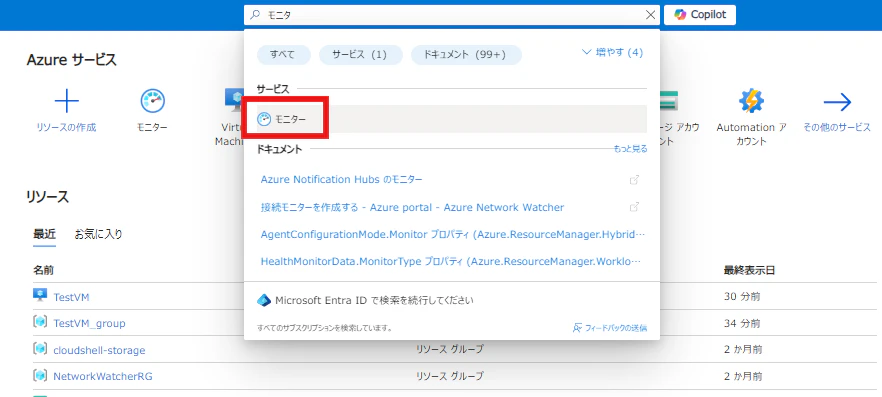Click the リソース グループ type for NetworkWatcherRG

point(449,376)
